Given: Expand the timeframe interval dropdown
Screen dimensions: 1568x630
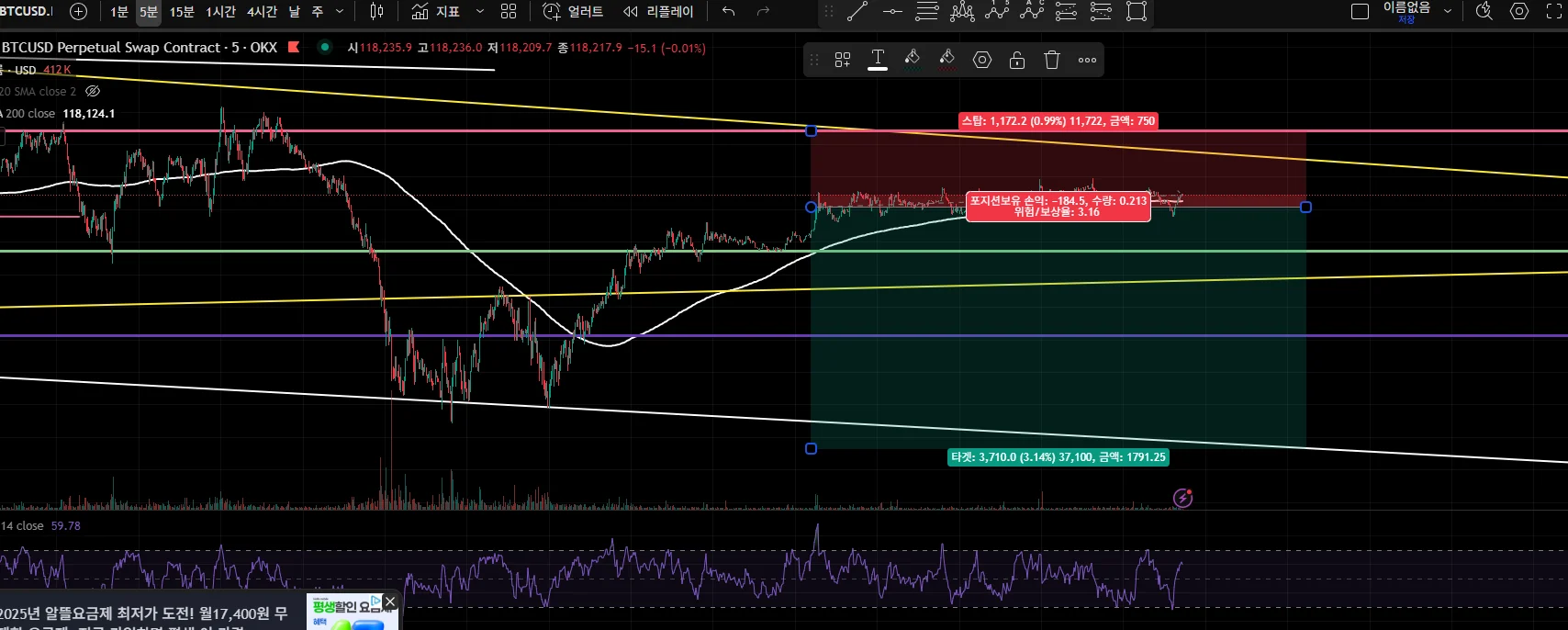Looking at the screenshot, I should (x=340, y=11).
